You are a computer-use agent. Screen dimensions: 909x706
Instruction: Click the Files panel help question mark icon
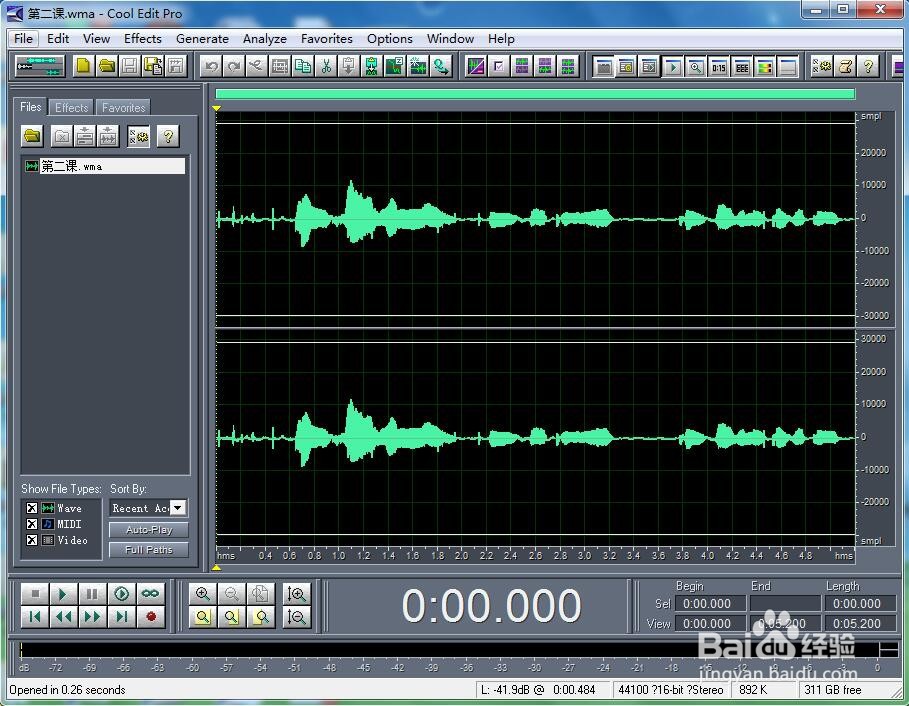tap(168, 137)
